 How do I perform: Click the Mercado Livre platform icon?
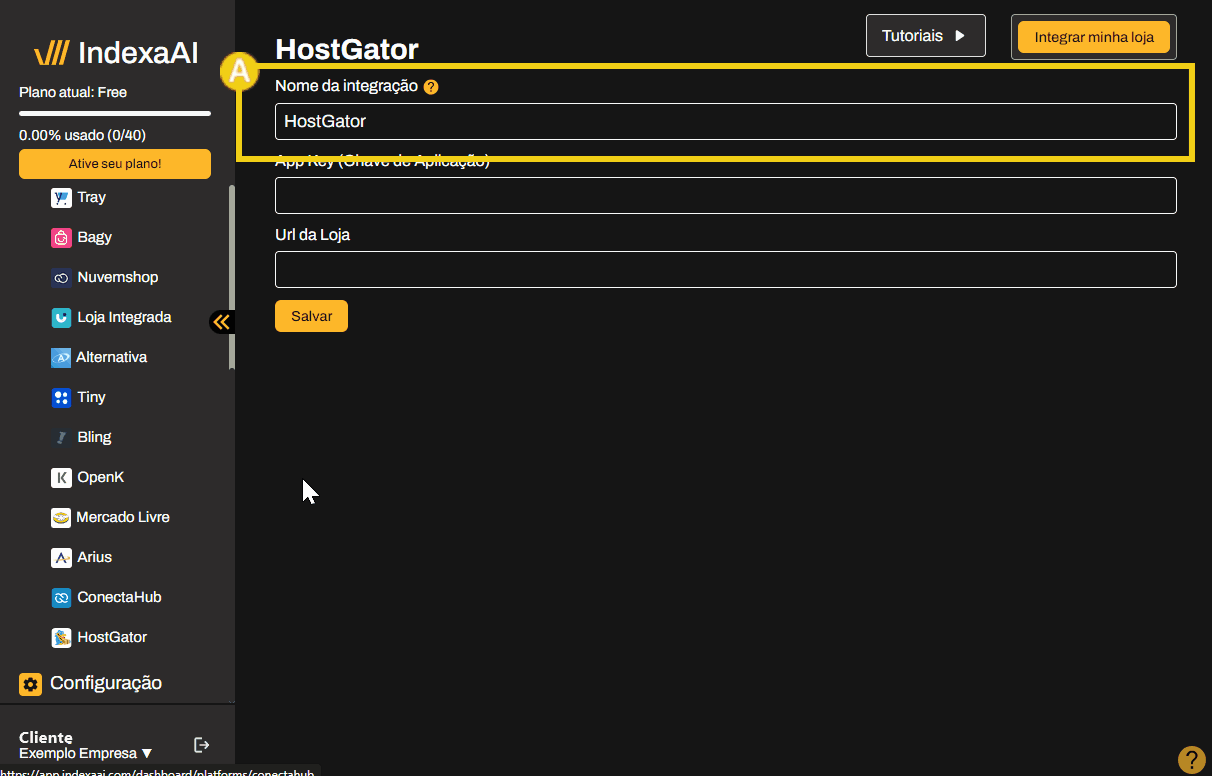coord(61,518)
